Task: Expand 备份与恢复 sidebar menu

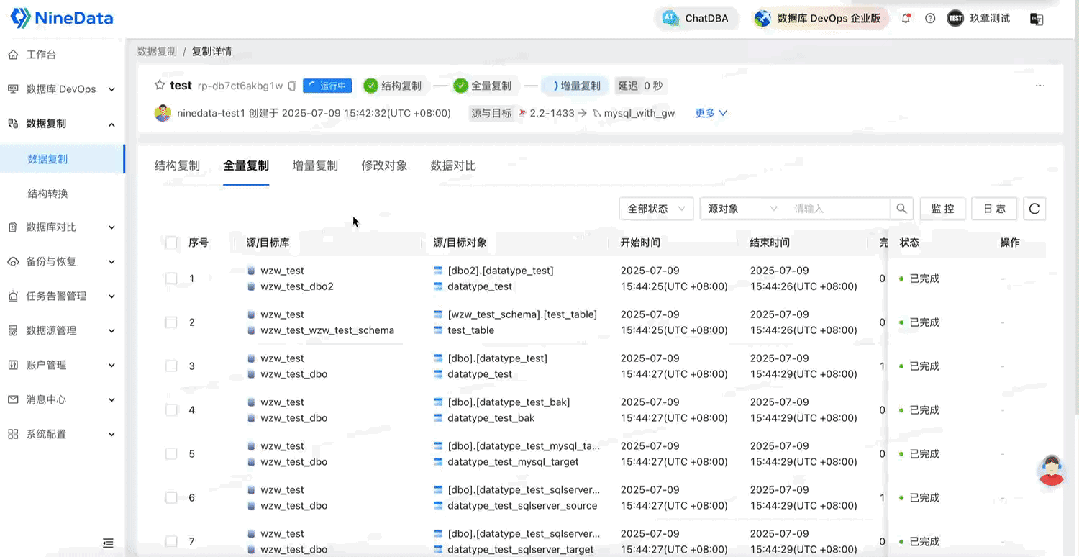Action: click(x=111, y=262)
